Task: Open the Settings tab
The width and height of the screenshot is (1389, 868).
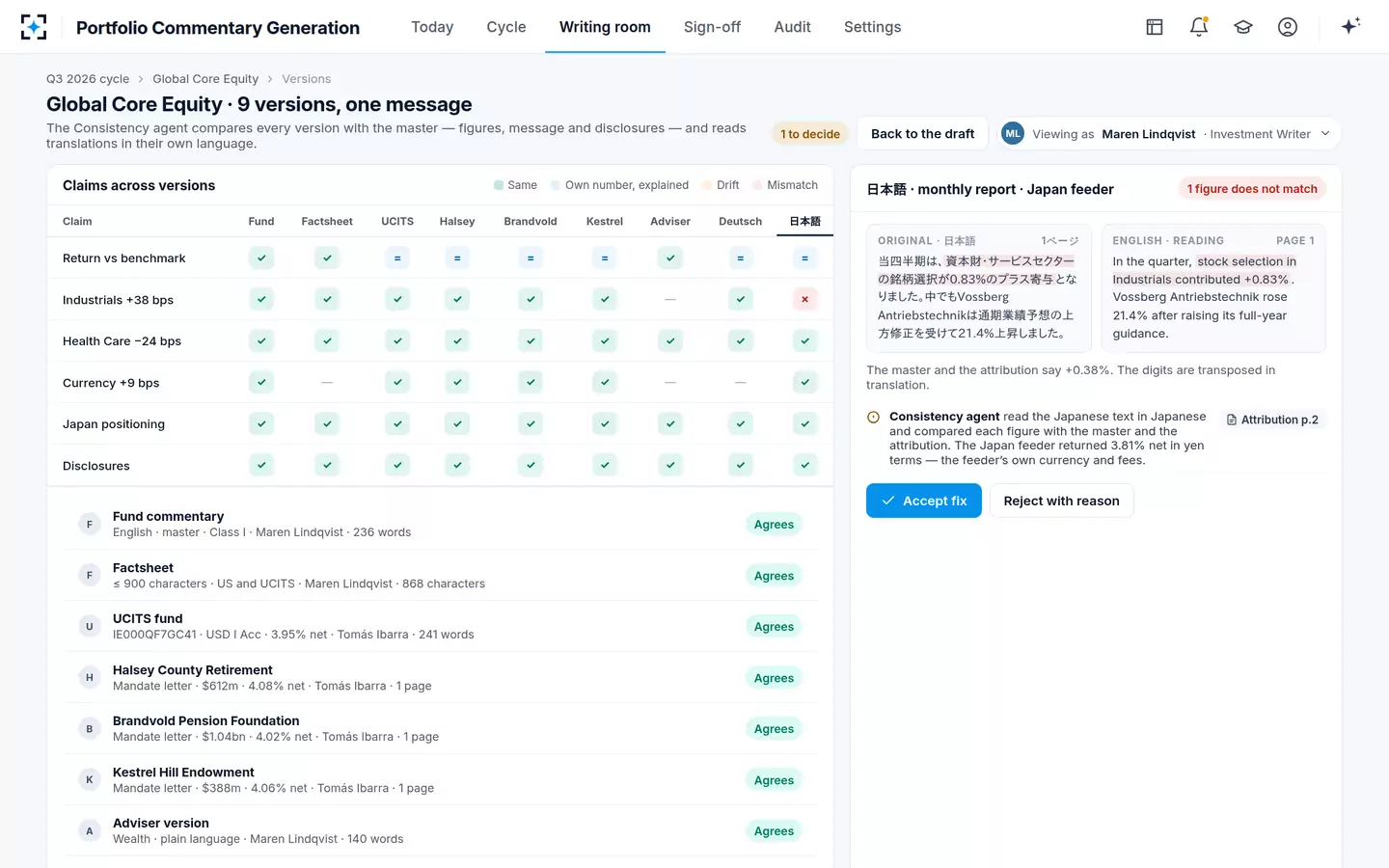Action: [872, 27]
